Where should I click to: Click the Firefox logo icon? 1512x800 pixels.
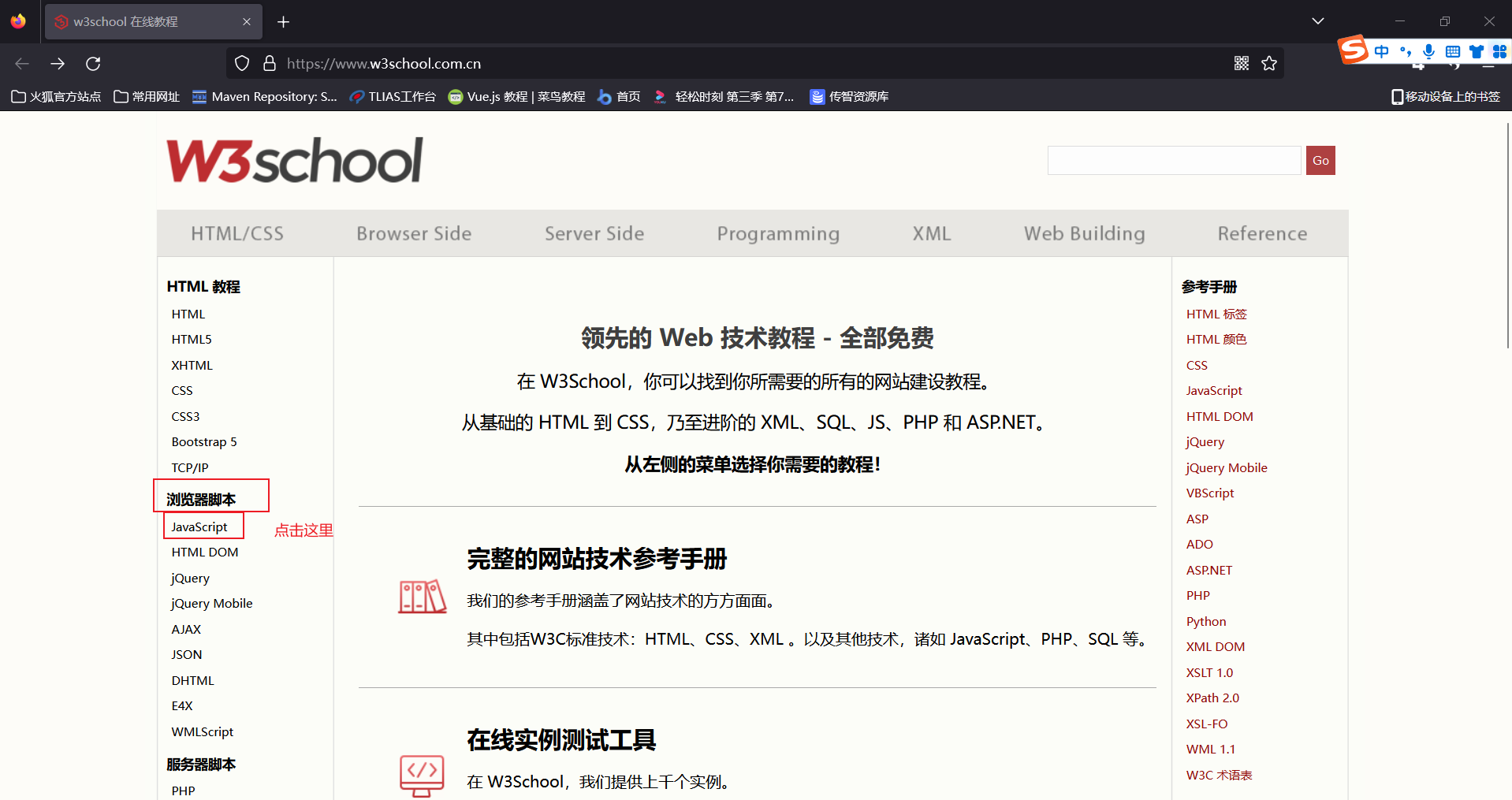pos(18,21)
